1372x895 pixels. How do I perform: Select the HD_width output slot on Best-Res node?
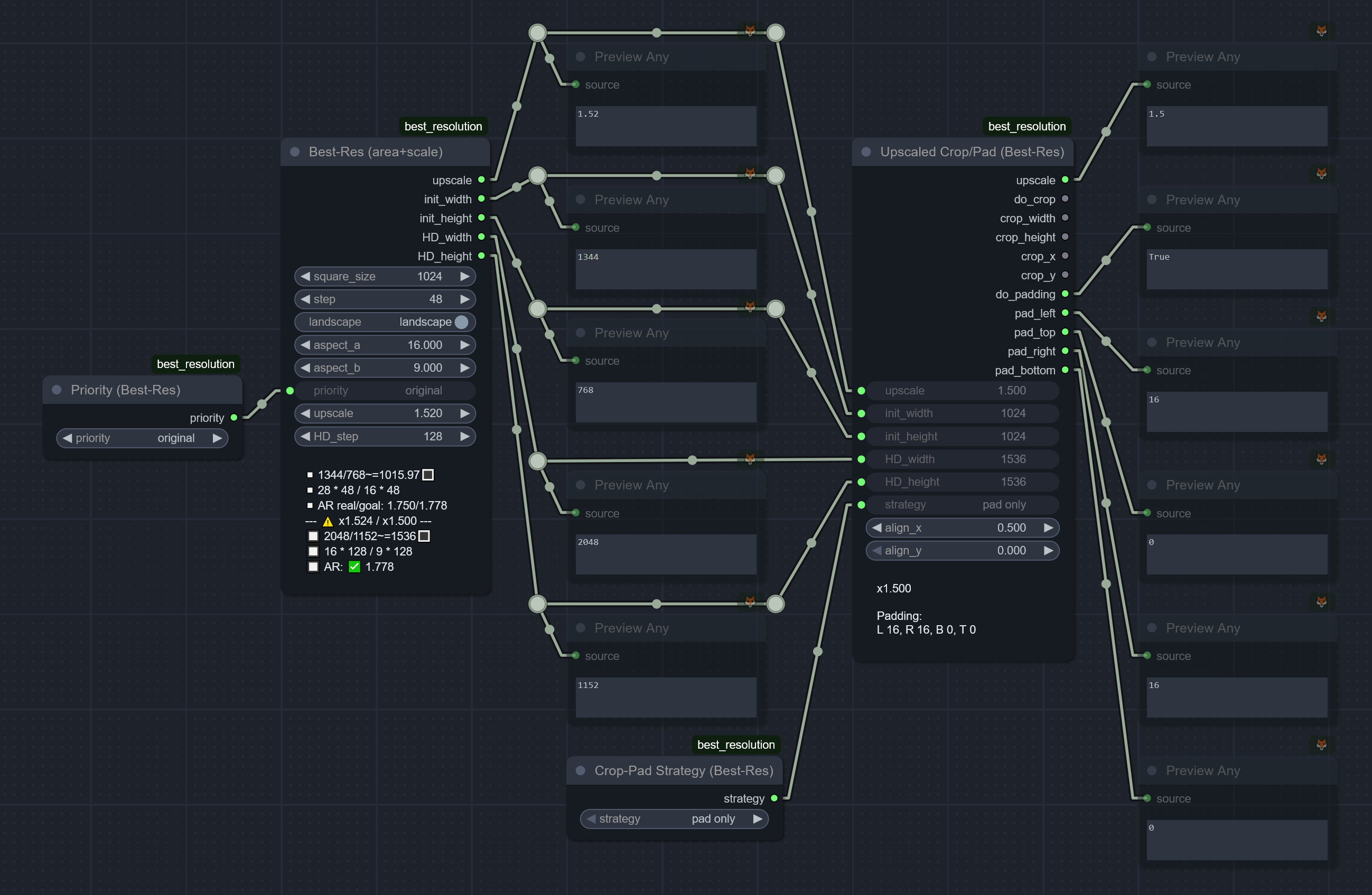(481, 237)
